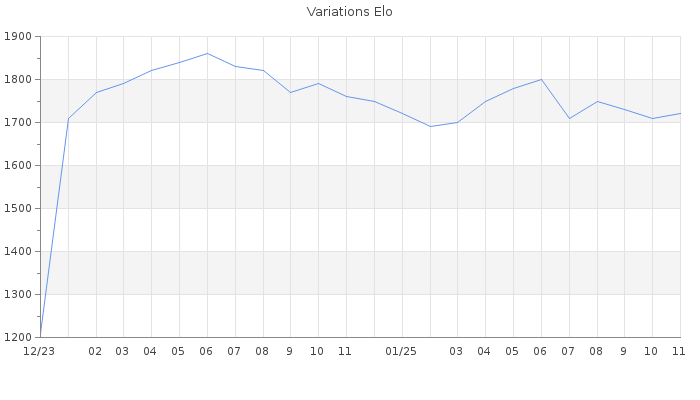Click the line point above the 02 label
This screenshot has height=400, width=700.
96,92
